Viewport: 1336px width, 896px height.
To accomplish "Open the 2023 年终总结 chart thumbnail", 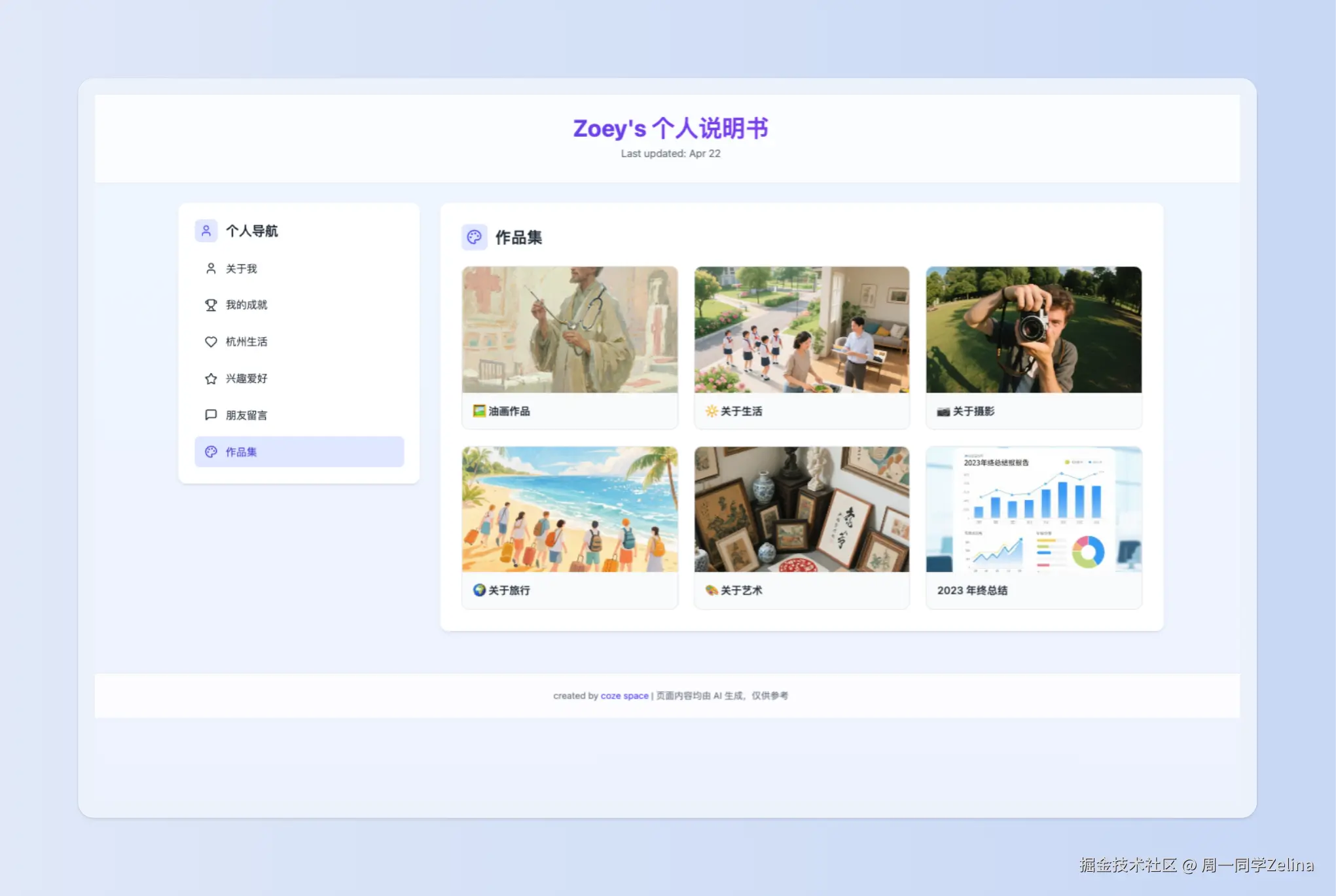I will pos(1034,509).
